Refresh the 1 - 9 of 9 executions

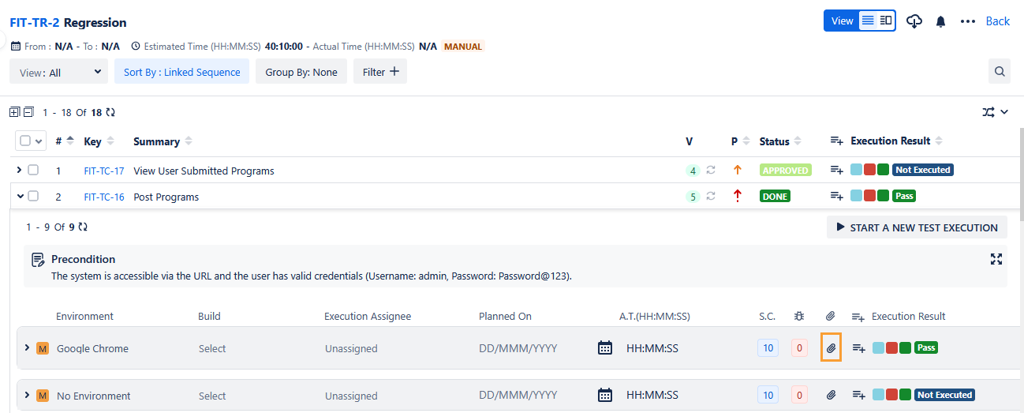tap(83, 227)
